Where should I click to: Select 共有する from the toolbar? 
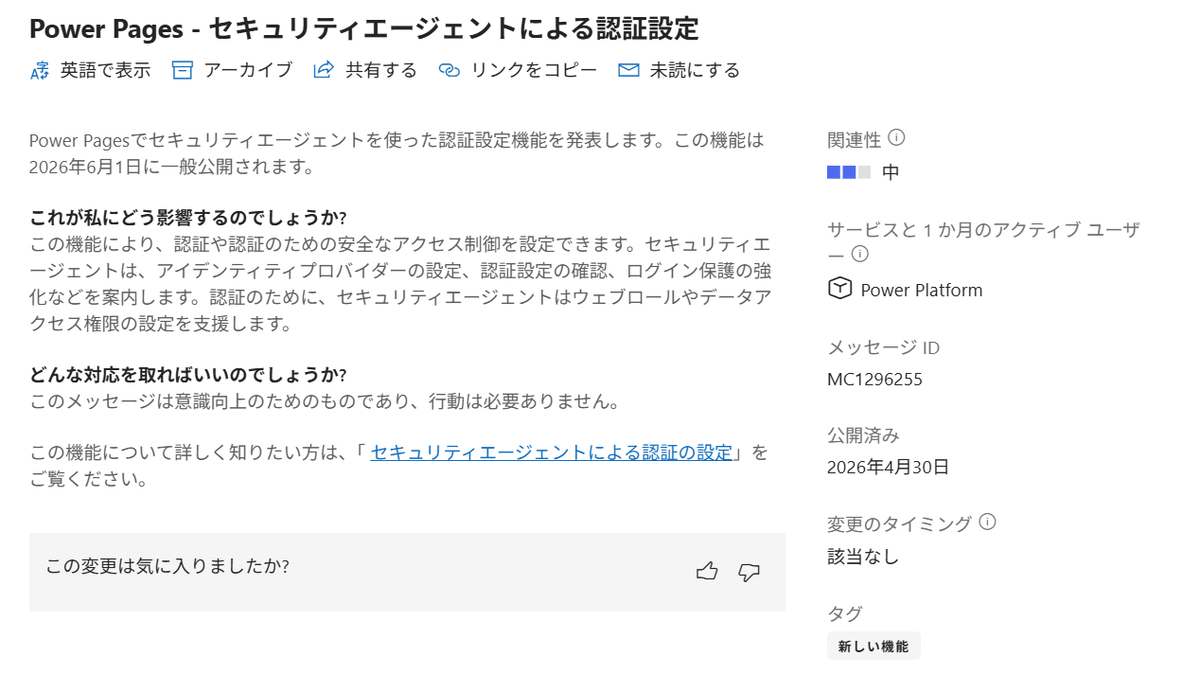tap(381, 70)
